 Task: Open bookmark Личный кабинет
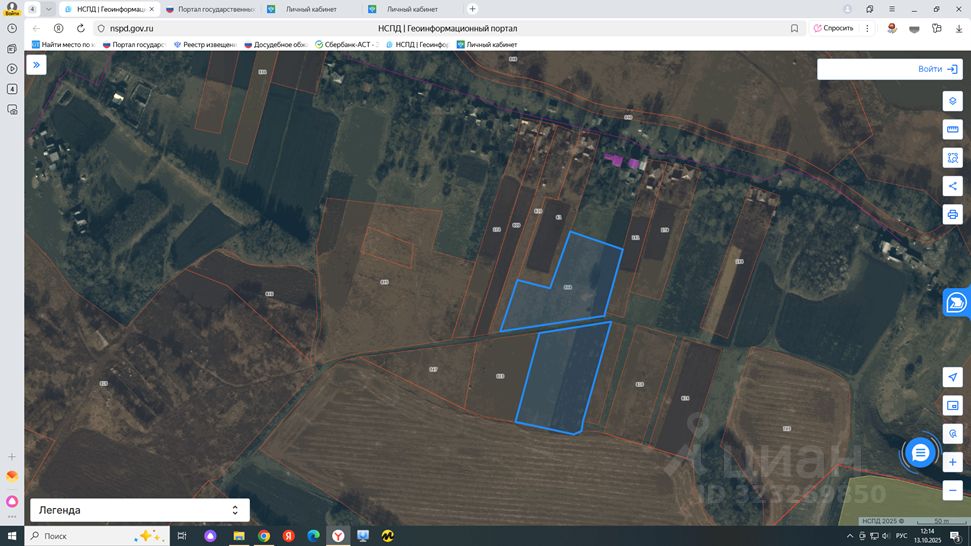point(487,45)
